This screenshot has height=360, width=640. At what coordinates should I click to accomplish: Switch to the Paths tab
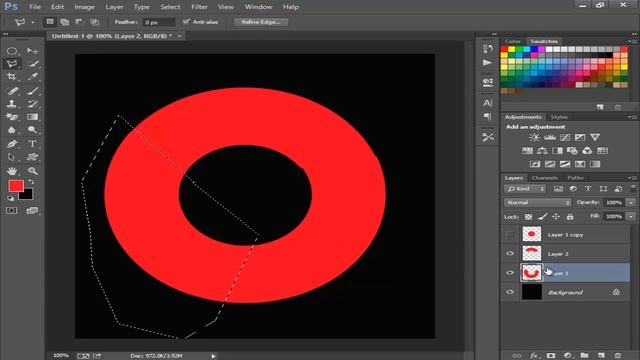click(x=576, y=178)
